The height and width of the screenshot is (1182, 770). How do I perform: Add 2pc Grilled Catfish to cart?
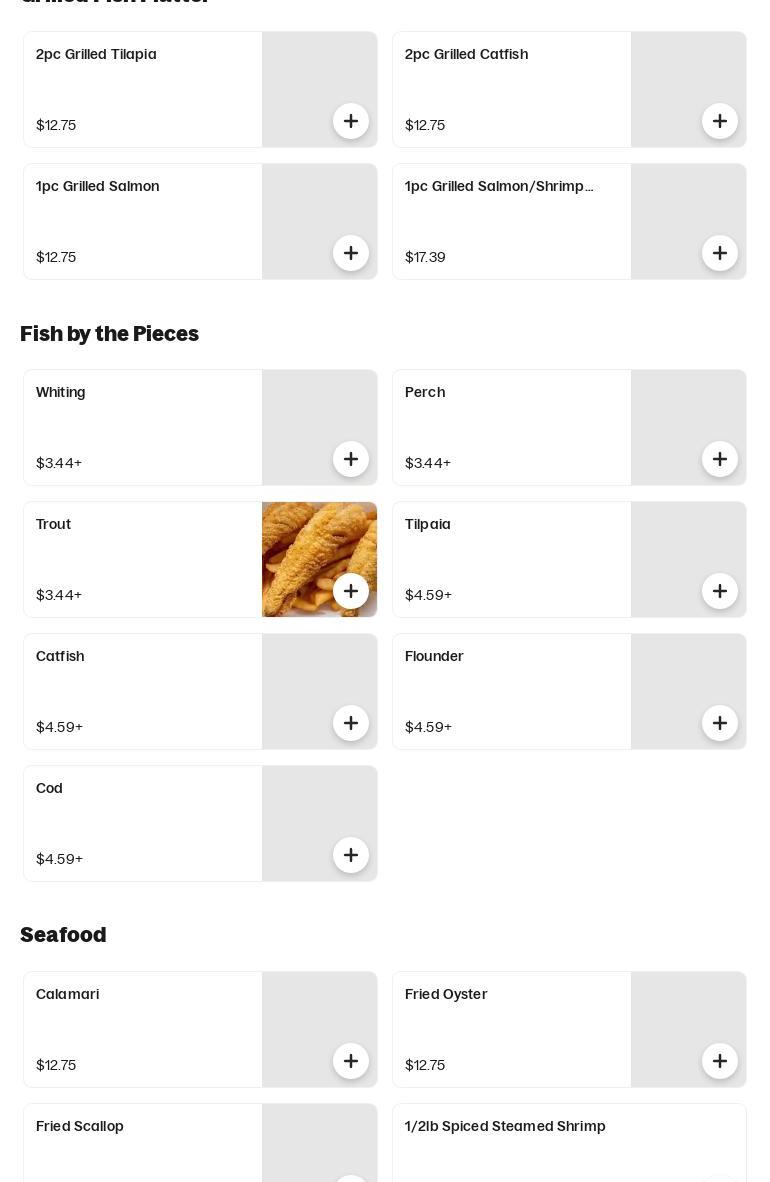[x=720, y=122]
